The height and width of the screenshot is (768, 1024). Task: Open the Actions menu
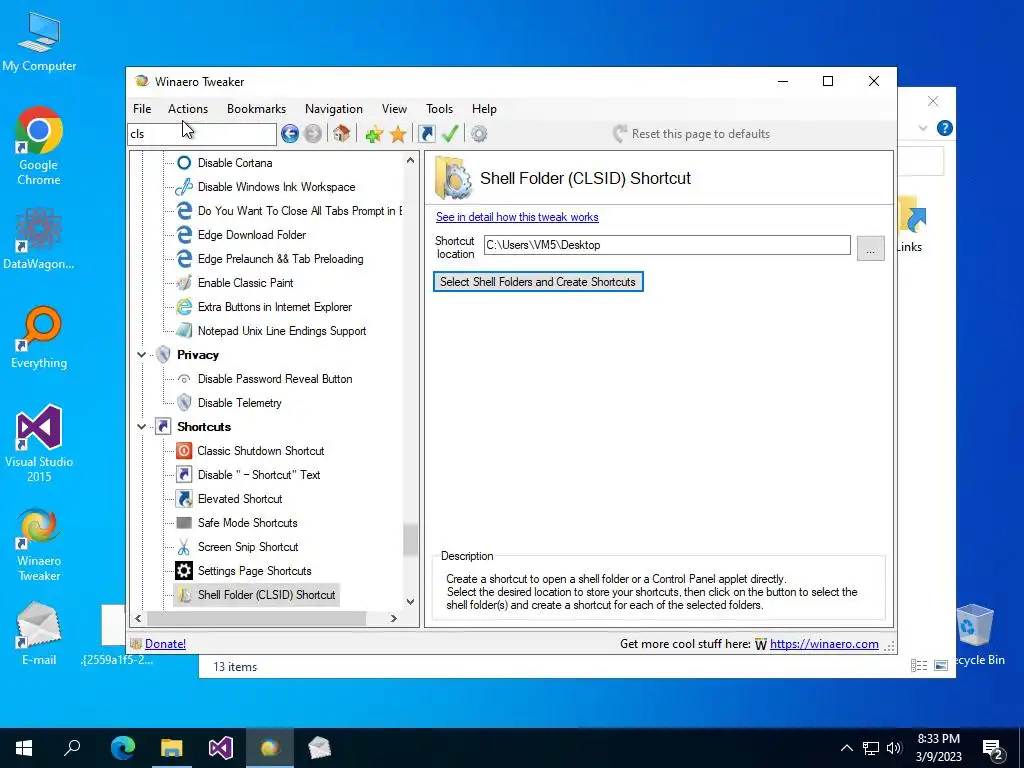(x=187, y=109)
